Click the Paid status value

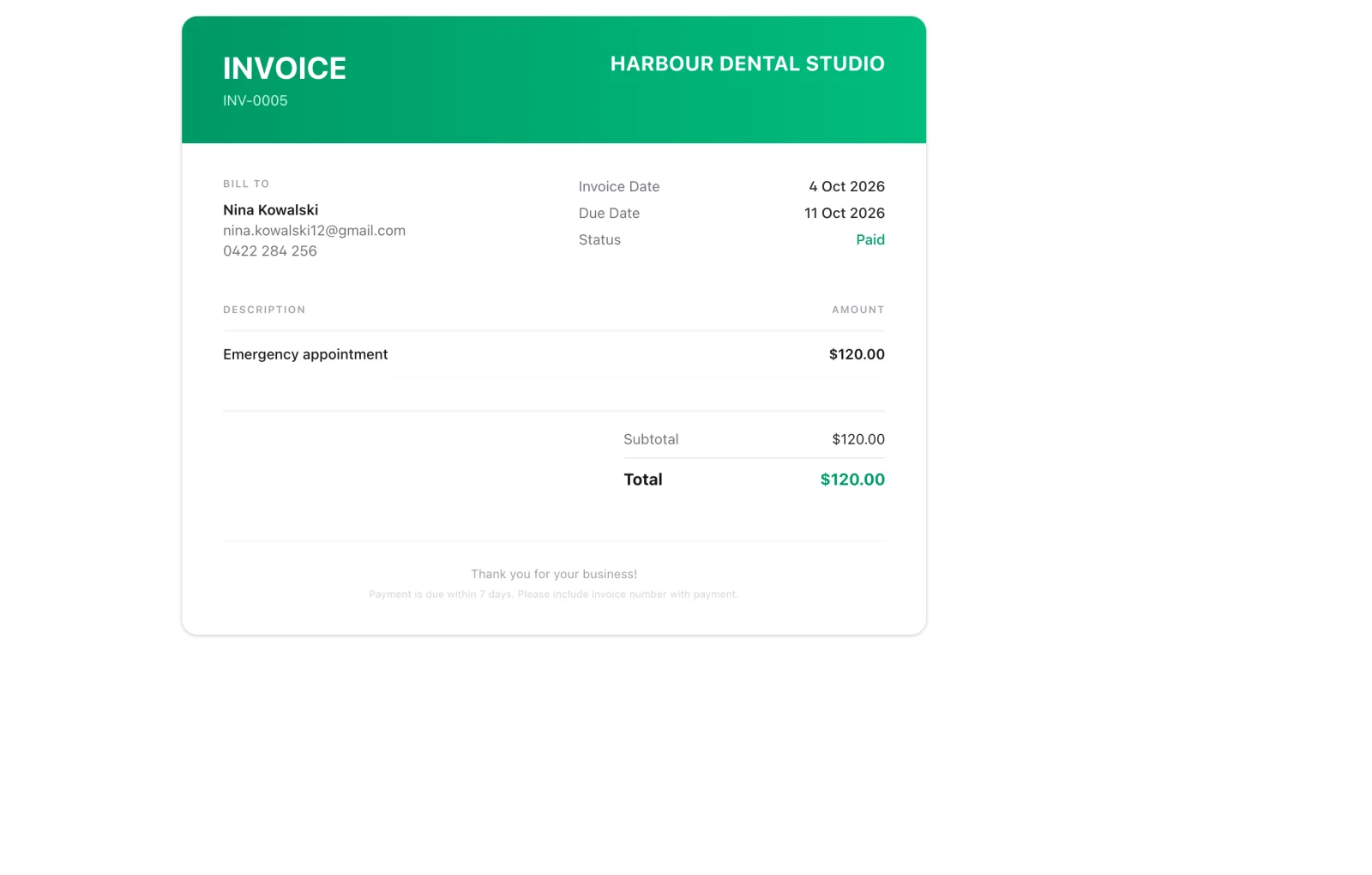[870, 240]
